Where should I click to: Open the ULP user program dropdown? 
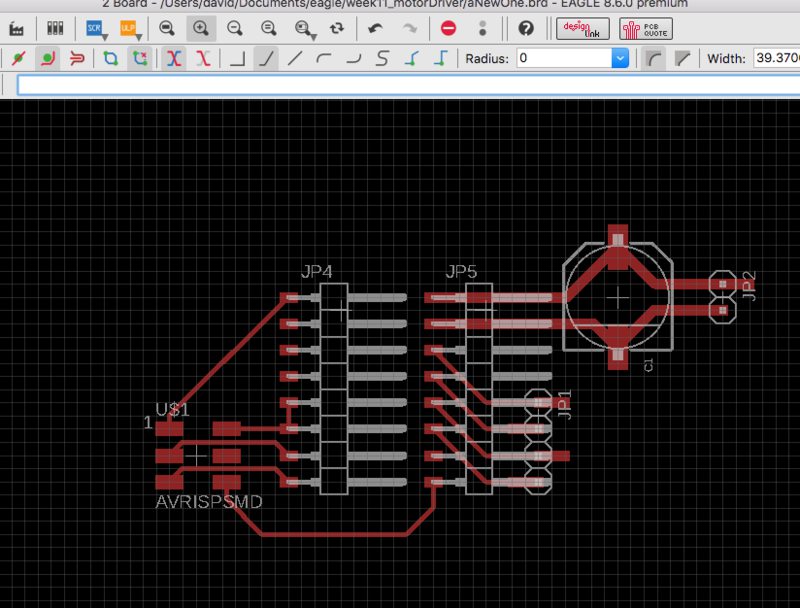tap(130, 28)
